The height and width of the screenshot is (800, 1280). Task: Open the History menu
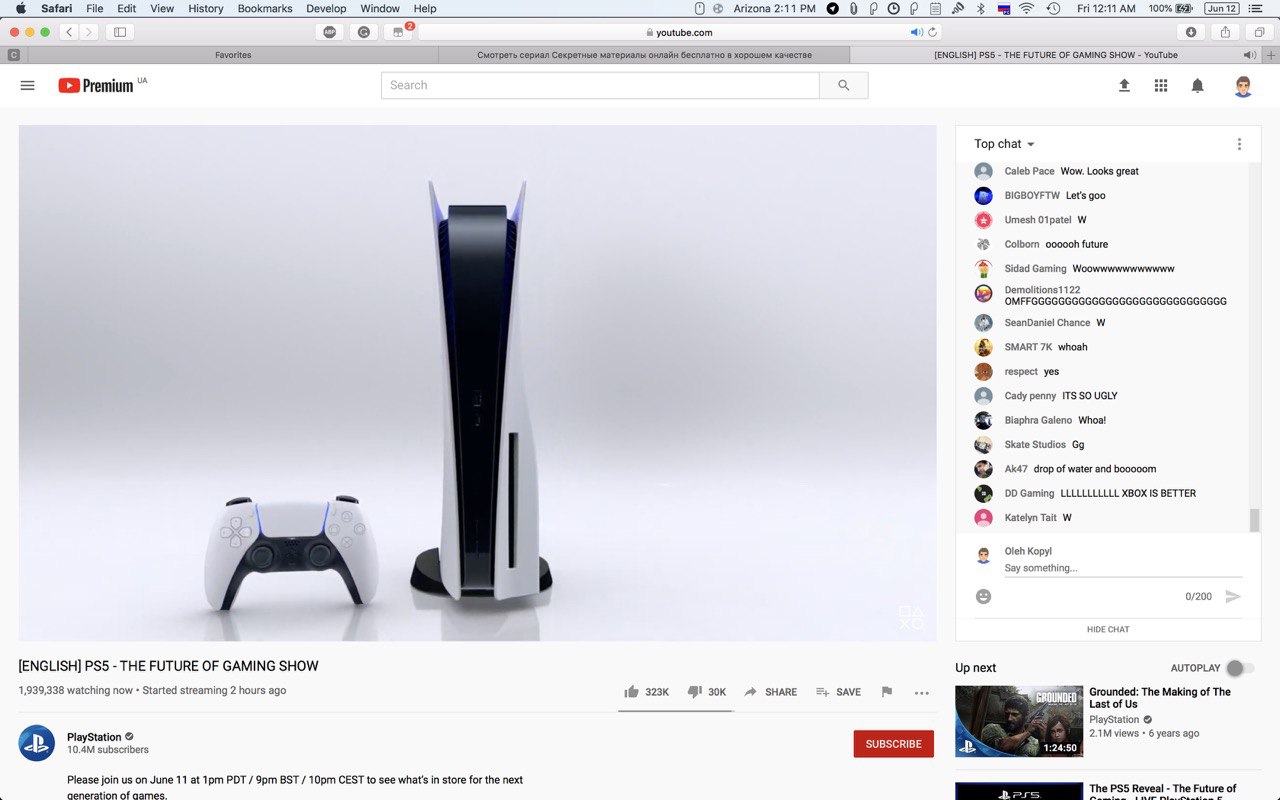206,8
